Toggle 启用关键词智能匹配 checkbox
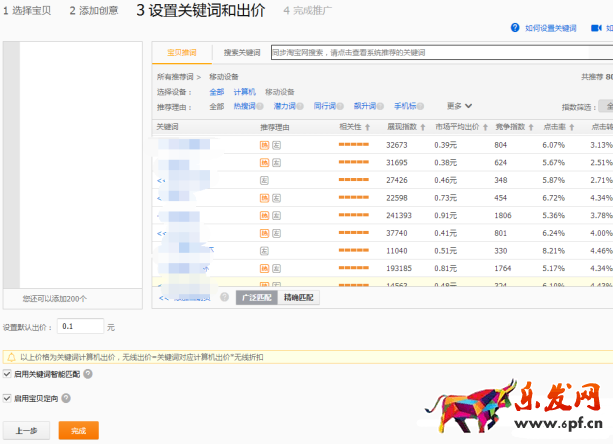 8,374
